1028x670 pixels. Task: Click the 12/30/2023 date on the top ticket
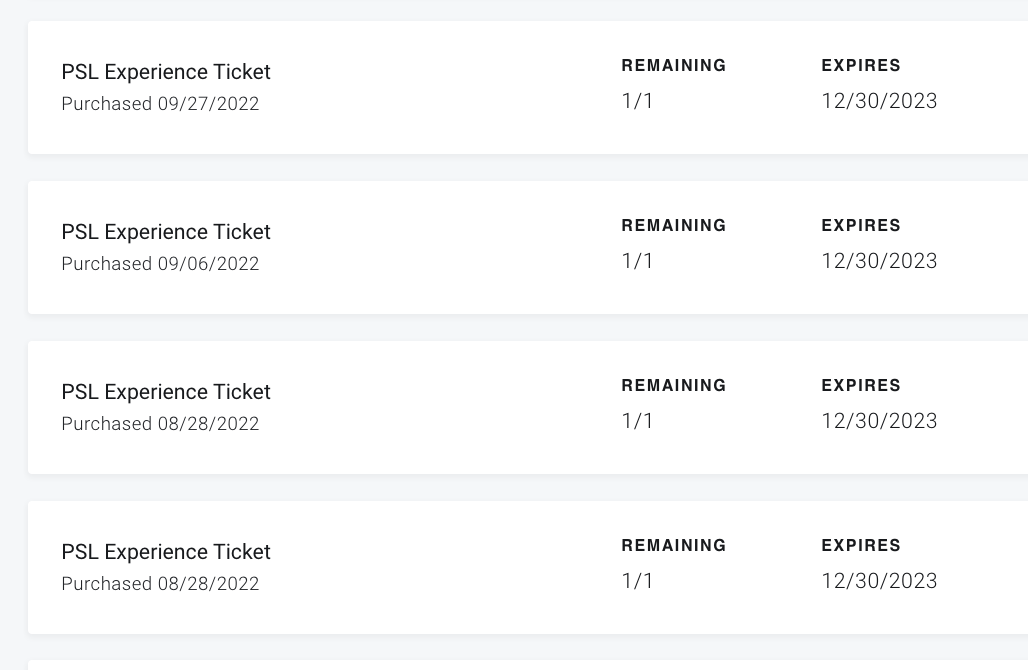click(x=879, y=100)
